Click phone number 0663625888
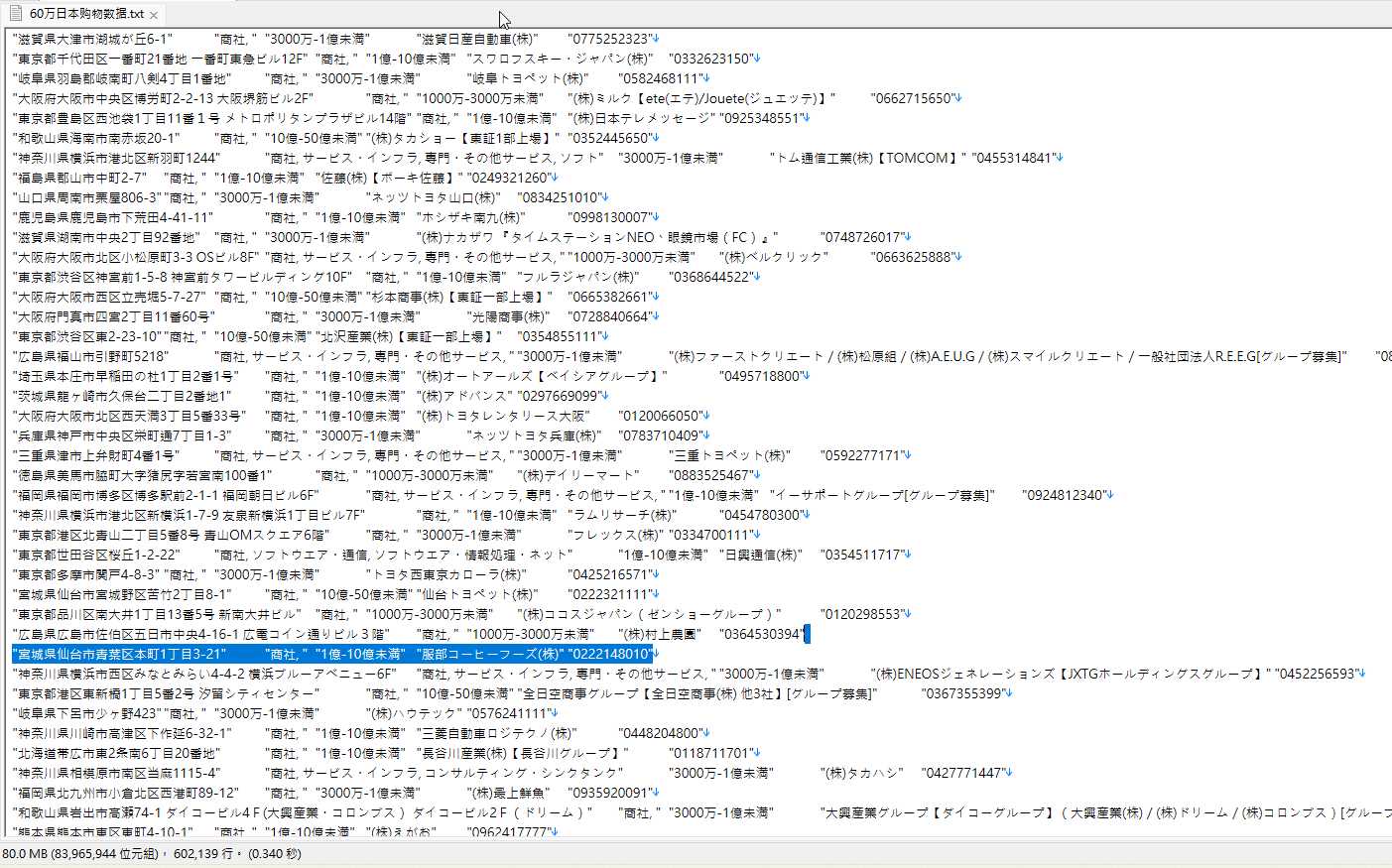The height and width of the screenshot is (868, 1392). 913,257
